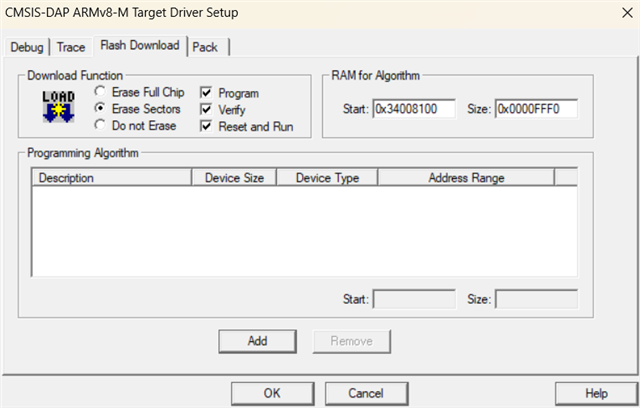Go to the Pack tab
The image size is (640, 408).
[205, 47]
